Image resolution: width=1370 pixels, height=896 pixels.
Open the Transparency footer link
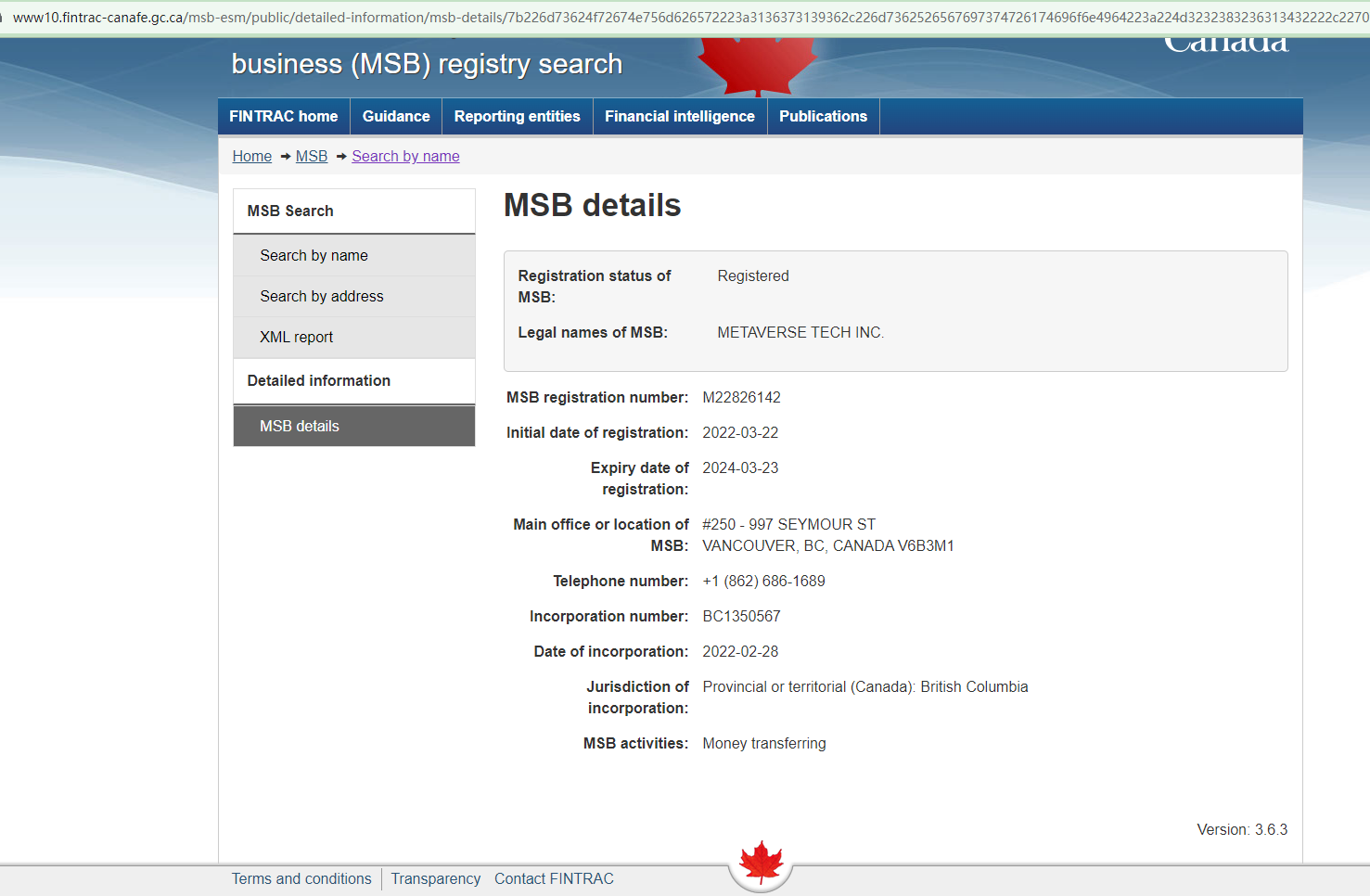point(436,879)
